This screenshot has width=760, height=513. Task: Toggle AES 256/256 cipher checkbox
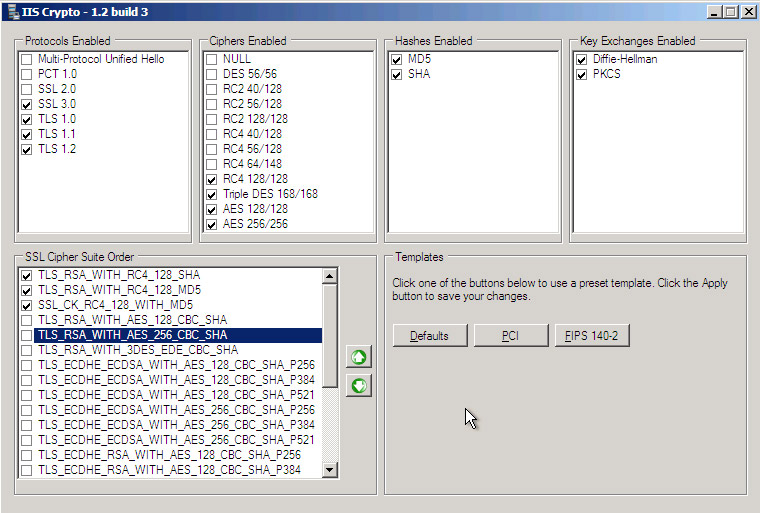click(x=211, y=224)
